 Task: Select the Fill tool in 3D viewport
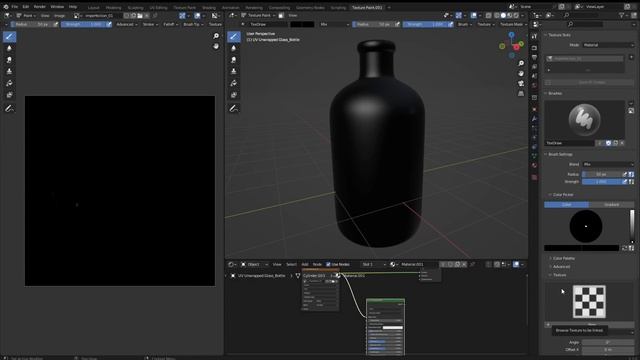pyautogui.click(x=234, y=83)
